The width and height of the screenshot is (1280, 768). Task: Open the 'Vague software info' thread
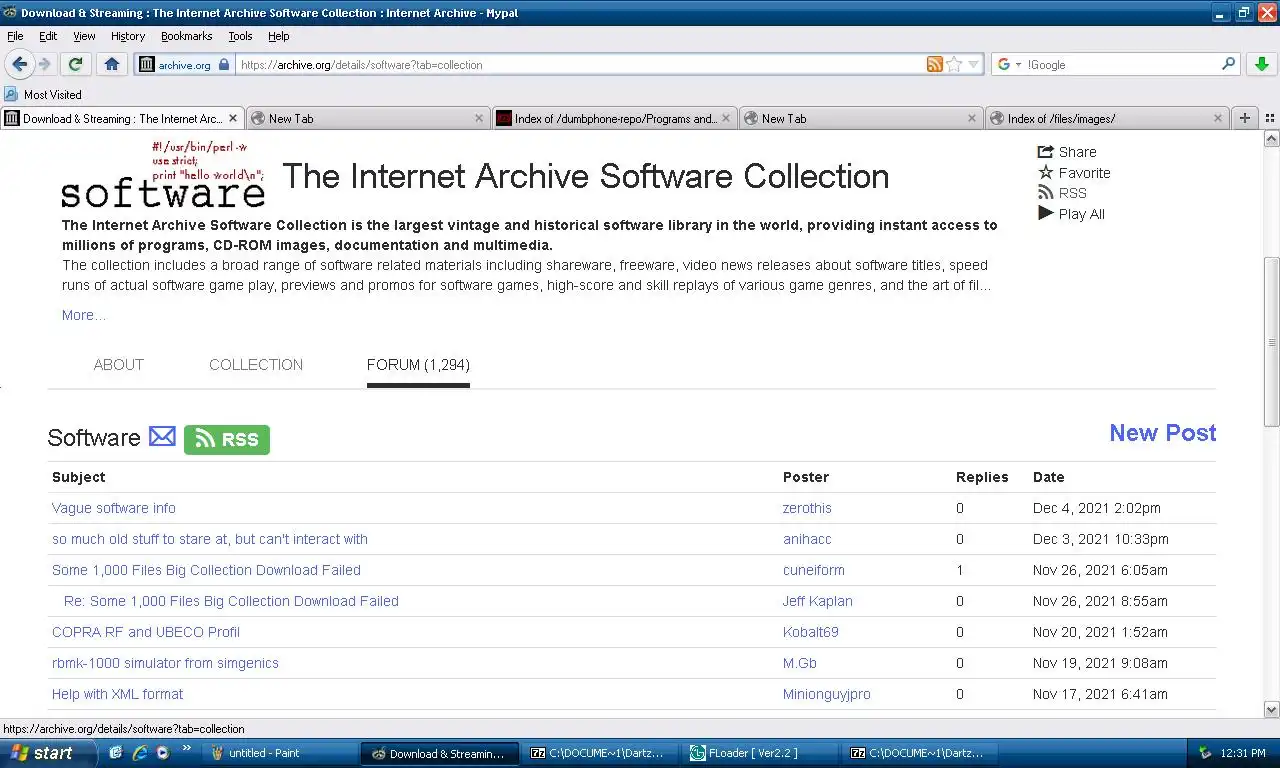point(114,508)
